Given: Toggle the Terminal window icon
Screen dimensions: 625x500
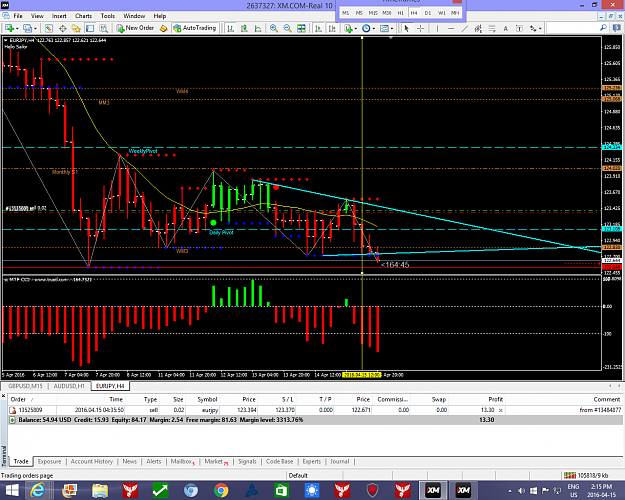Looking at the screenshot, I should [90, 28].
